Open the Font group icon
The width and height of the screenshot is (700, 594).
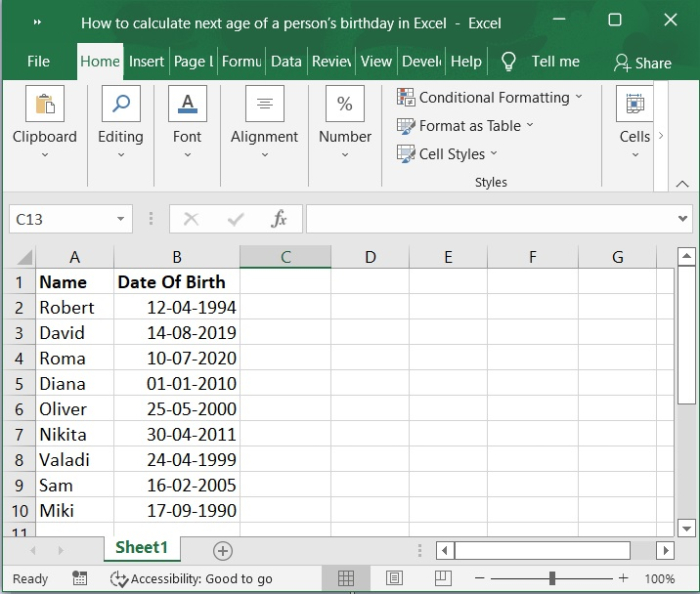(187, 105)
